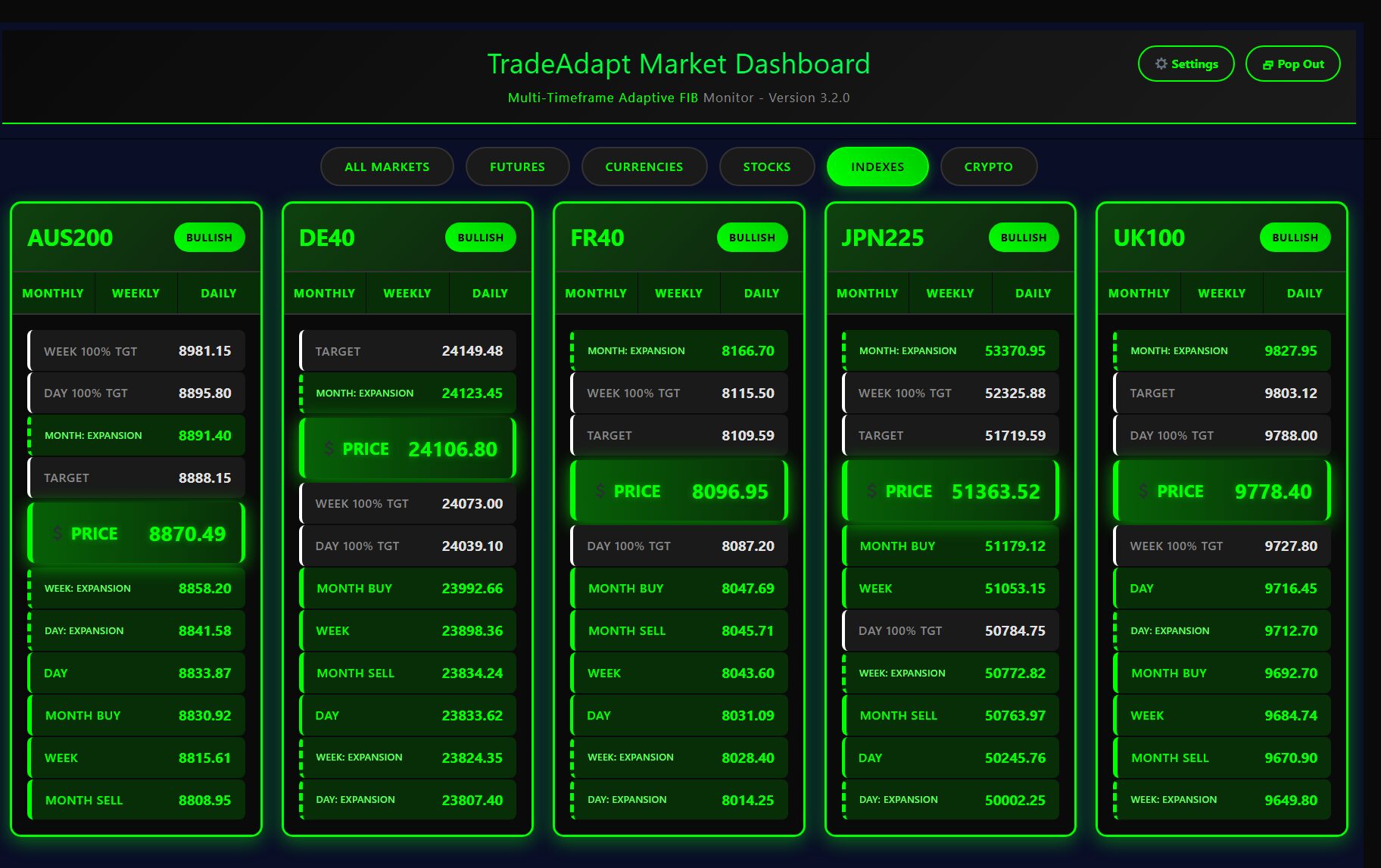
Task: Select the Futures market filter
Action: 517,166
